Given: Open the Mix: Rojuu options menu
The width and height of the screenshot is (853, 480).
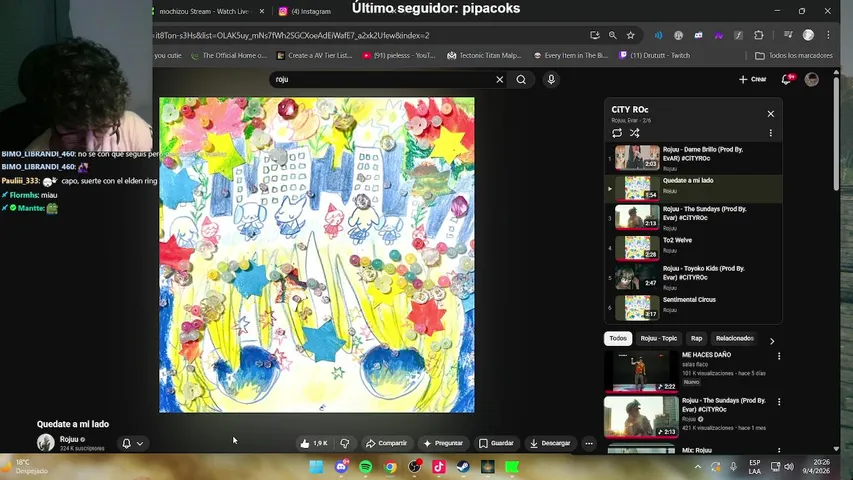Looking at the screenshot, I should [x=779, y=450].
